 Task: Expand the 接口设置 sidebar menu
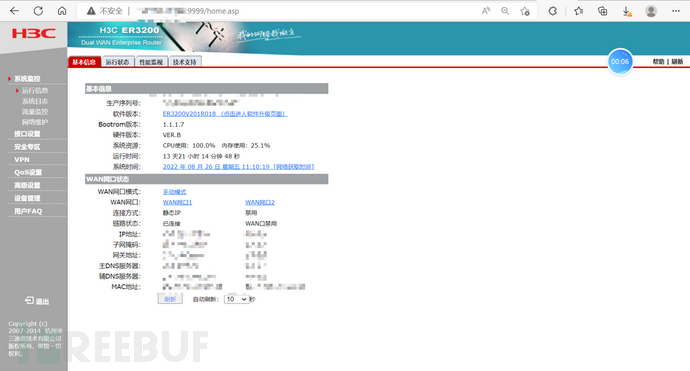coord(27,134)
